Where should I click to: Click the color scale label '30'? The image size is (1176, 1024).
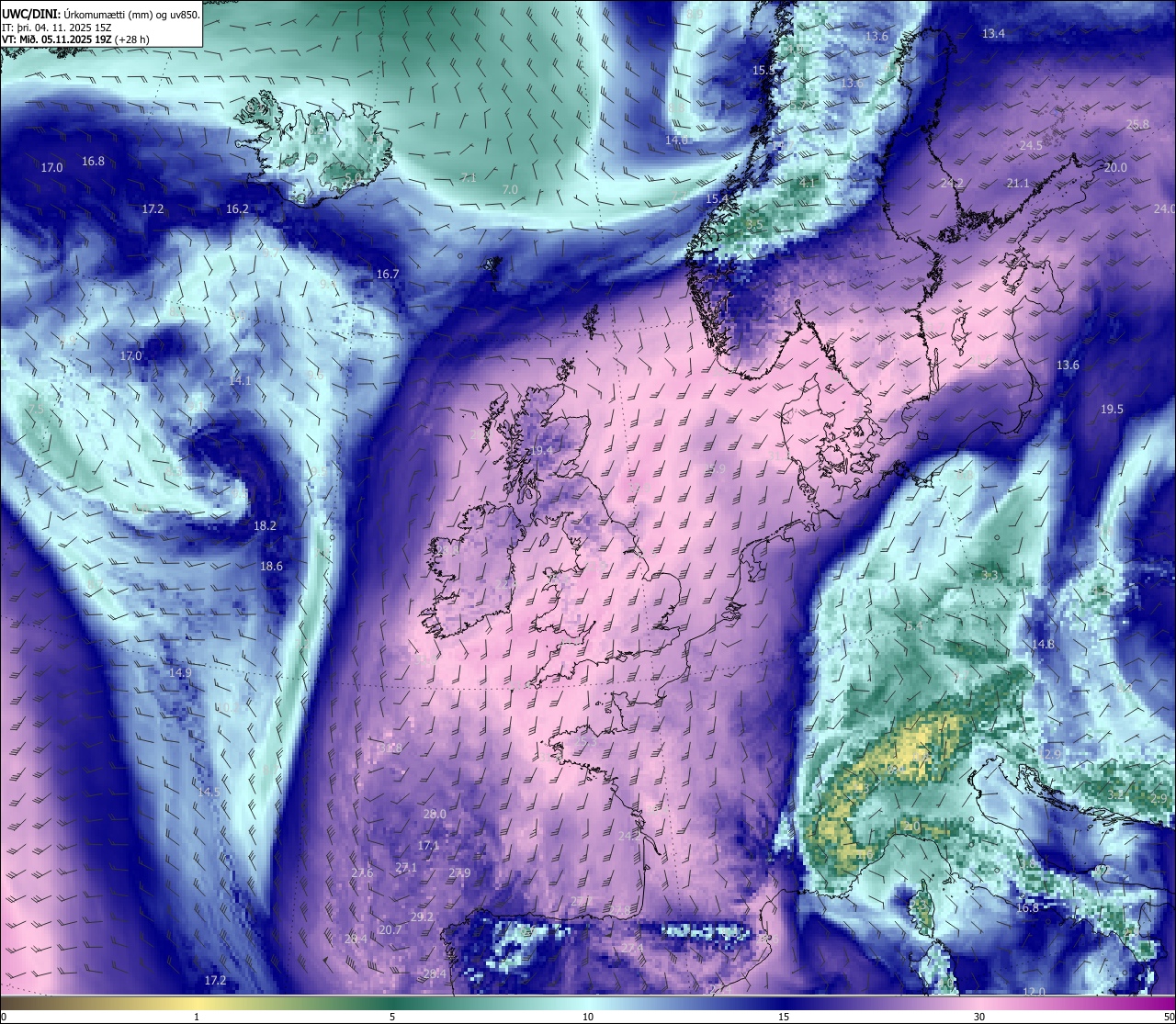point(979,1017)
